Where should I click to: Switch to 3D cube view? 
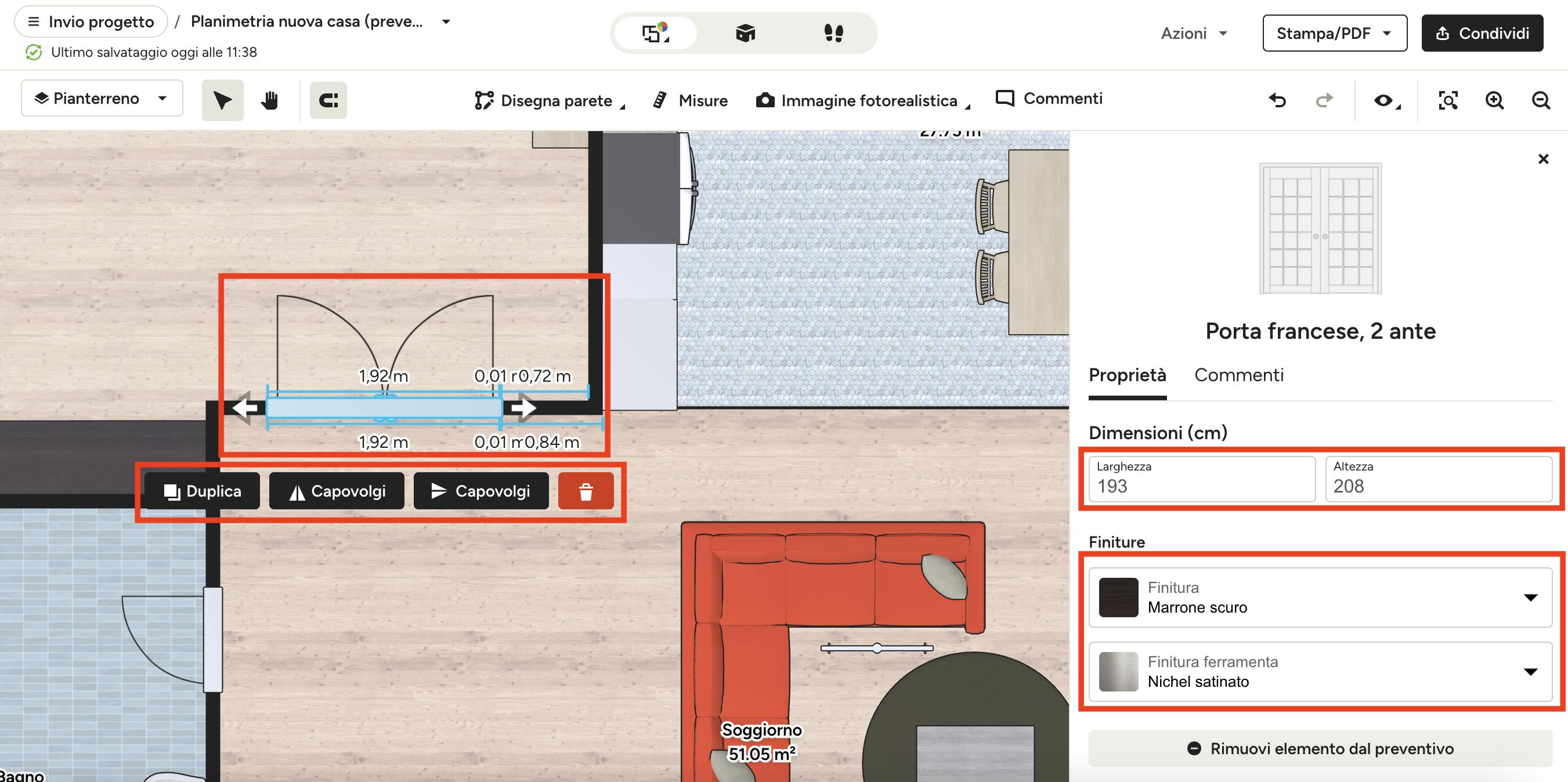(x=745, y=33)
